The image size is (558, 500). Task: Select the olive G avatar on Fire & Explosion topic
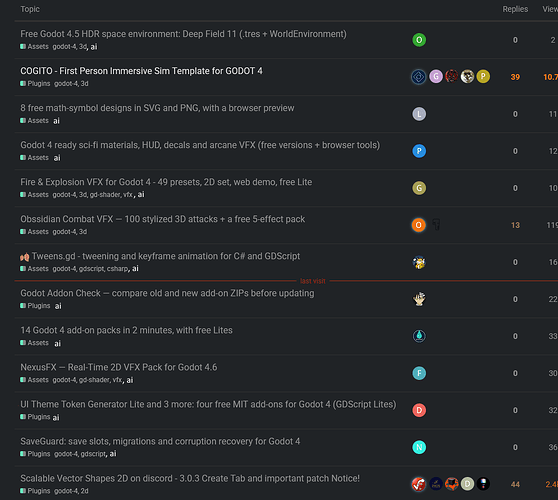[x=419, y=188]
